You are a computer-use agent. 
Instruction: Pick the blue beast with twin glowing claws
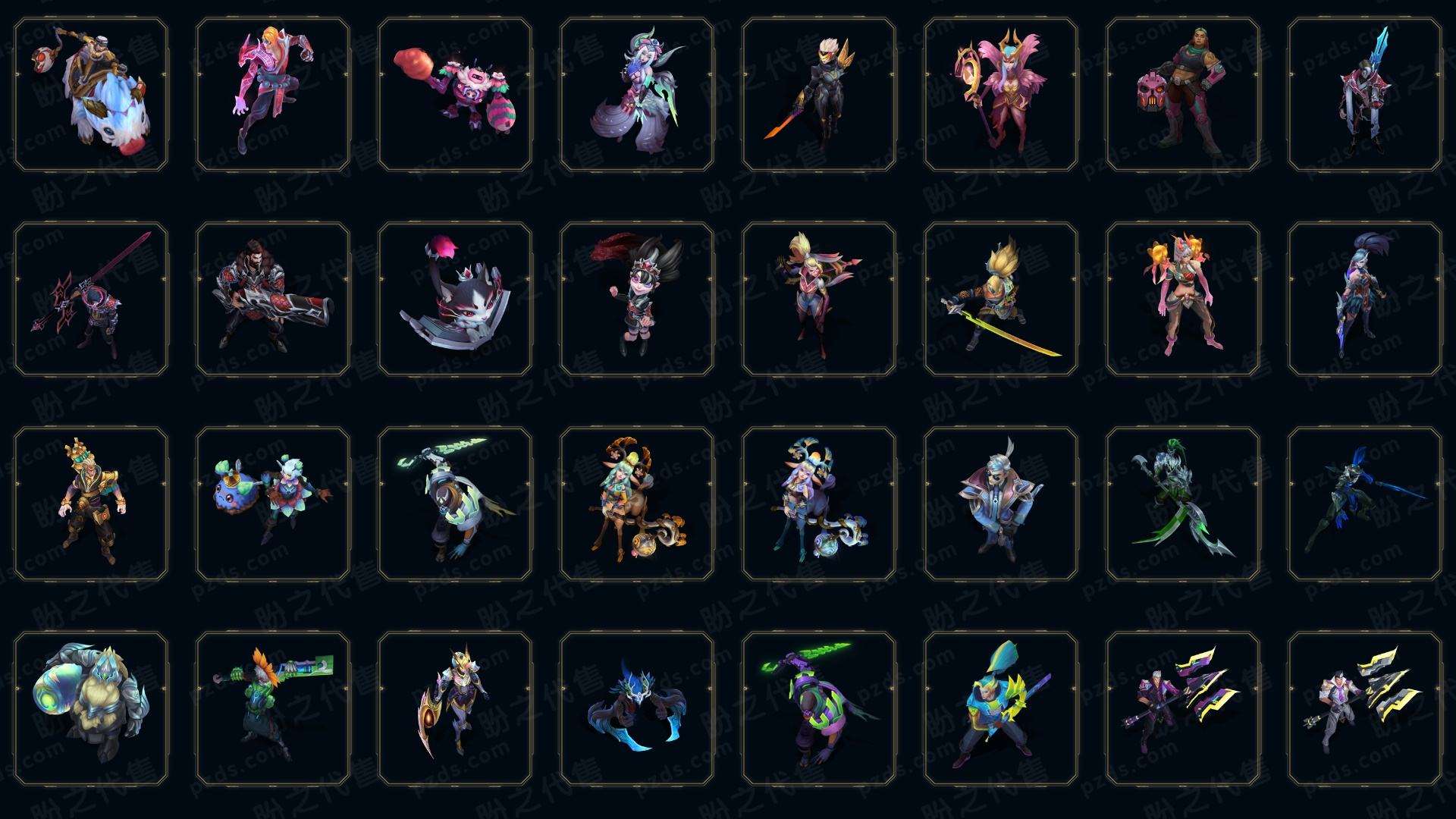click(637, 708)
